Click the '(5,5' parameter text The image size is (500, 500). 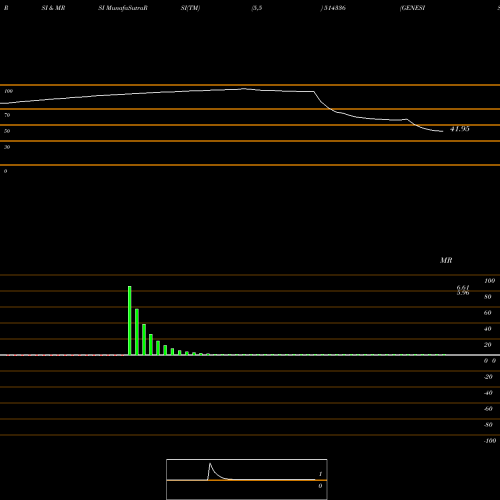(257, 8)
